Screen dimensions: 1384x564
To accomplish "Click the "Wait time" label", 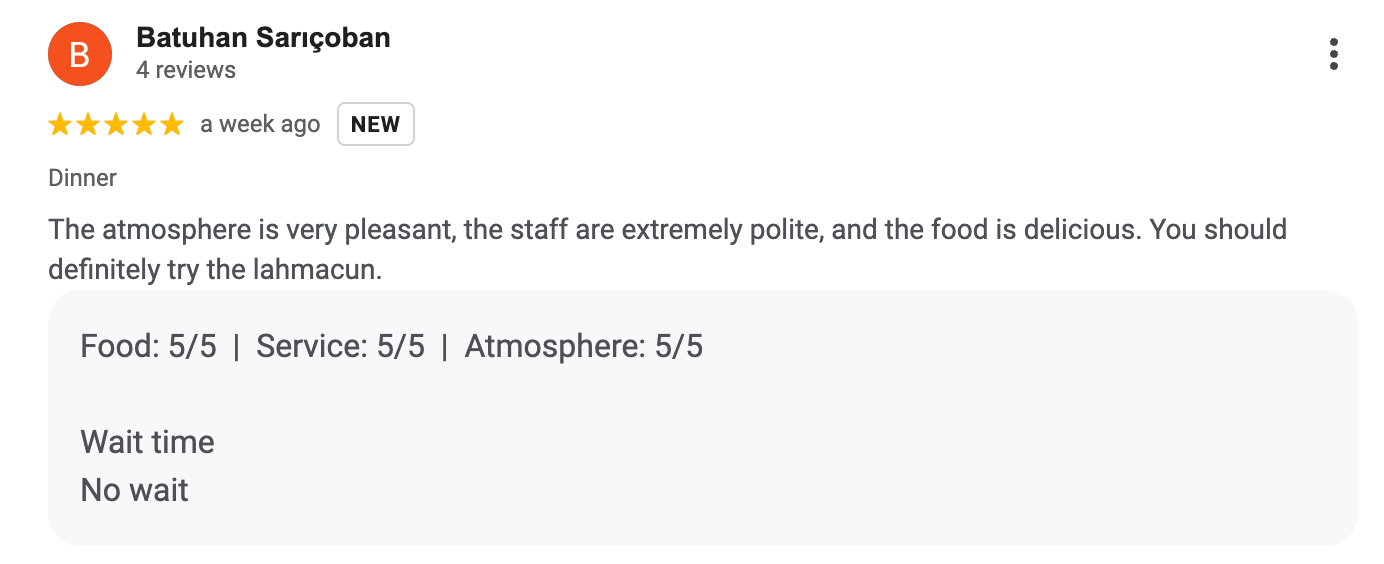I will point(147,442).
